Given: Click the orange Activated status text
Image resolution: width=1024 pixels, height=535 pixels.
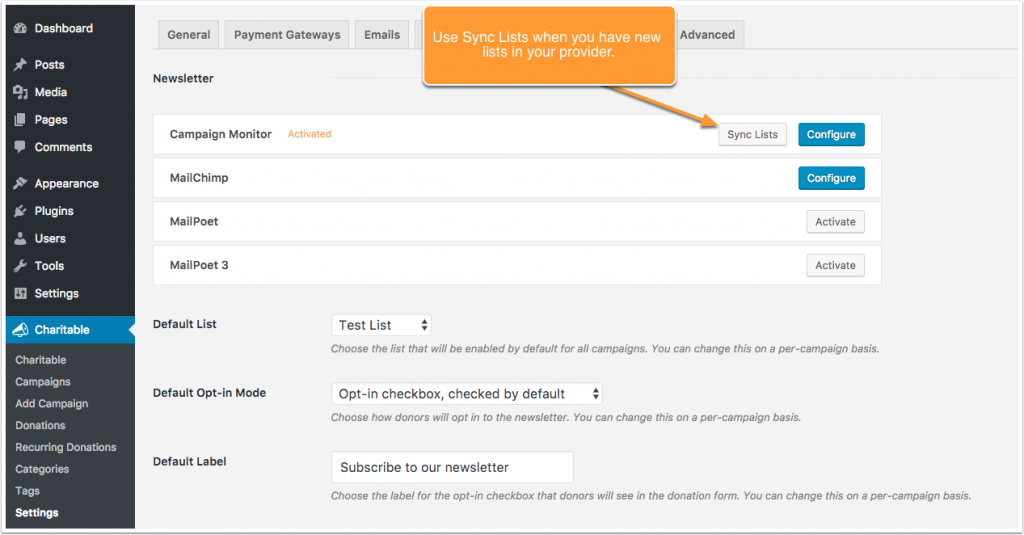Looking at the screenshot, I should point(310,134).
